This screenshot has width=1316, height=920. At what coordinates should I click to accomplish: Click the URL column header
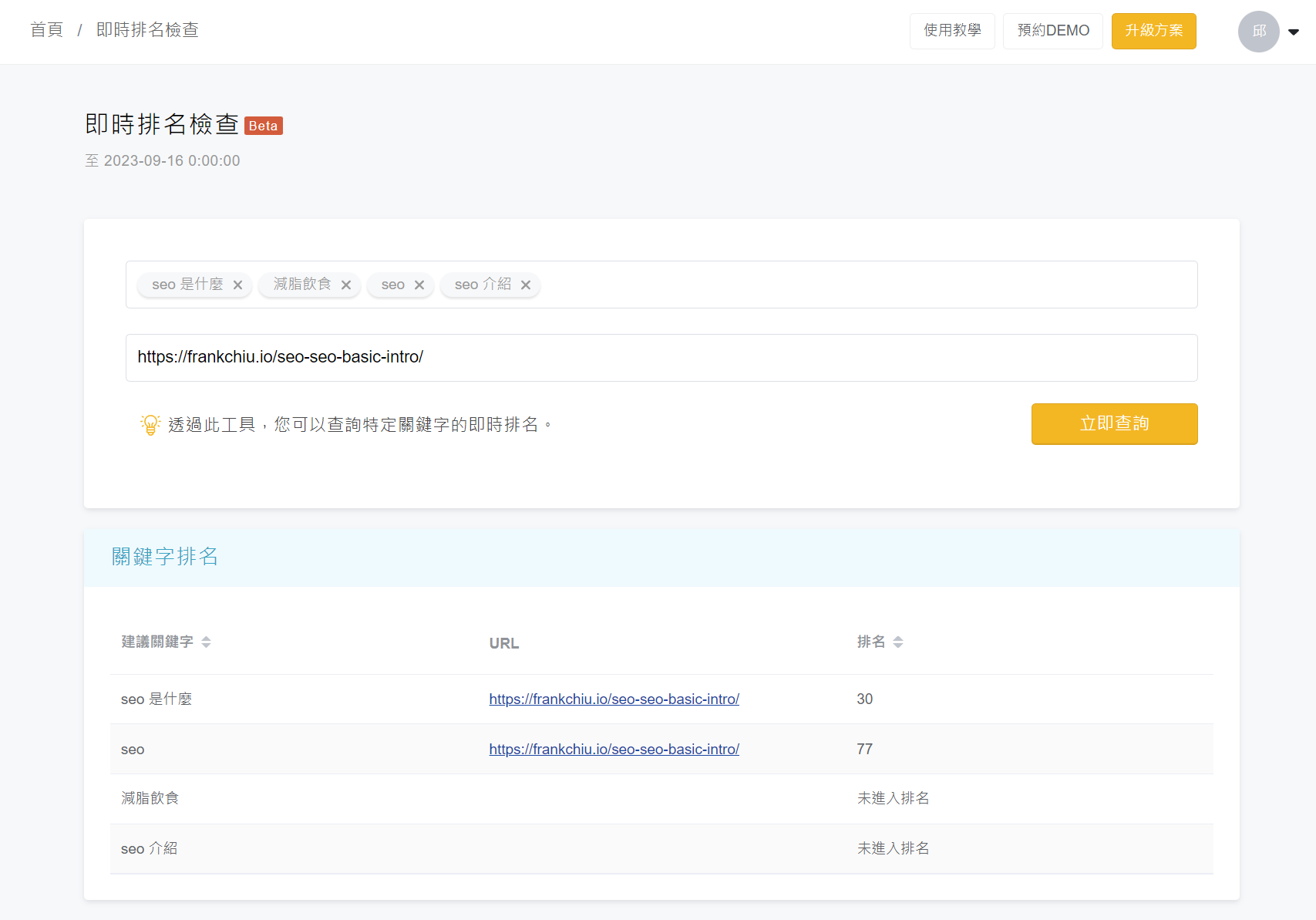pyautogui.click(x=504, y=643)
